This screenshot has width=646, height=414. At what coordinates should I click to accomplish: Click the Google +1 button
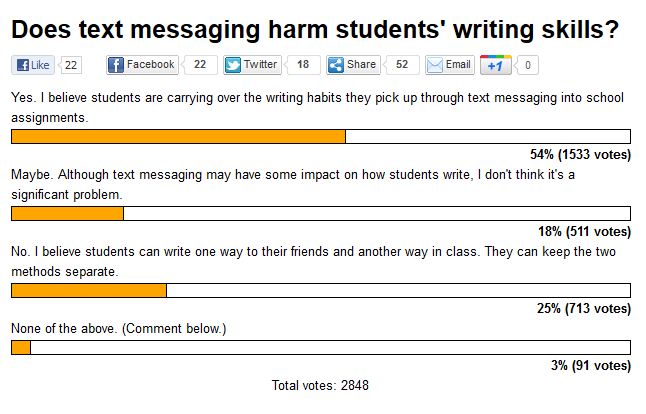tap(496, 65)
